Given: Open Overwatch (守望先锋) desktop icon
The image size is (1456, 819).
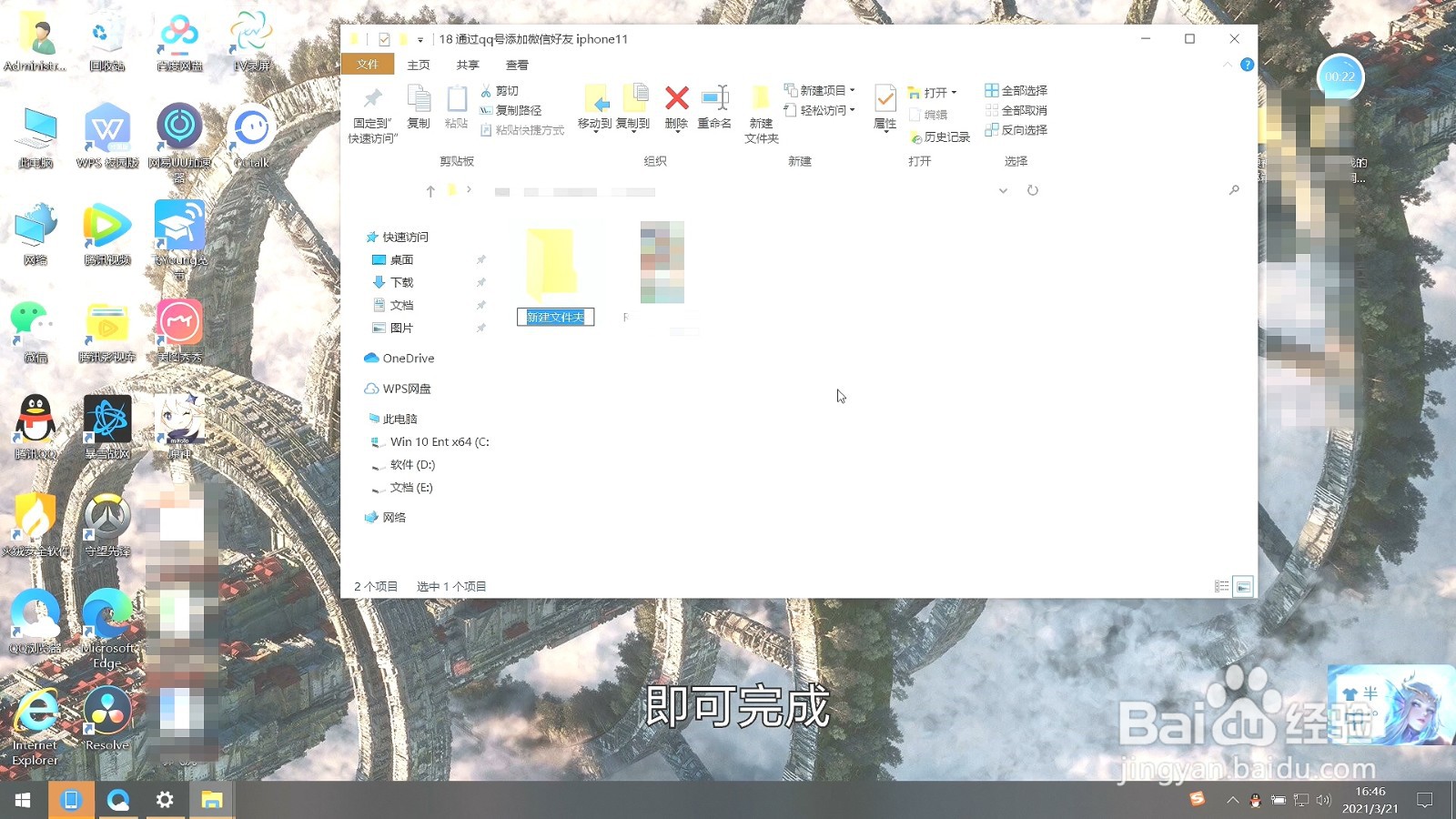Looking at the screenshot, I should coord(107,526).
